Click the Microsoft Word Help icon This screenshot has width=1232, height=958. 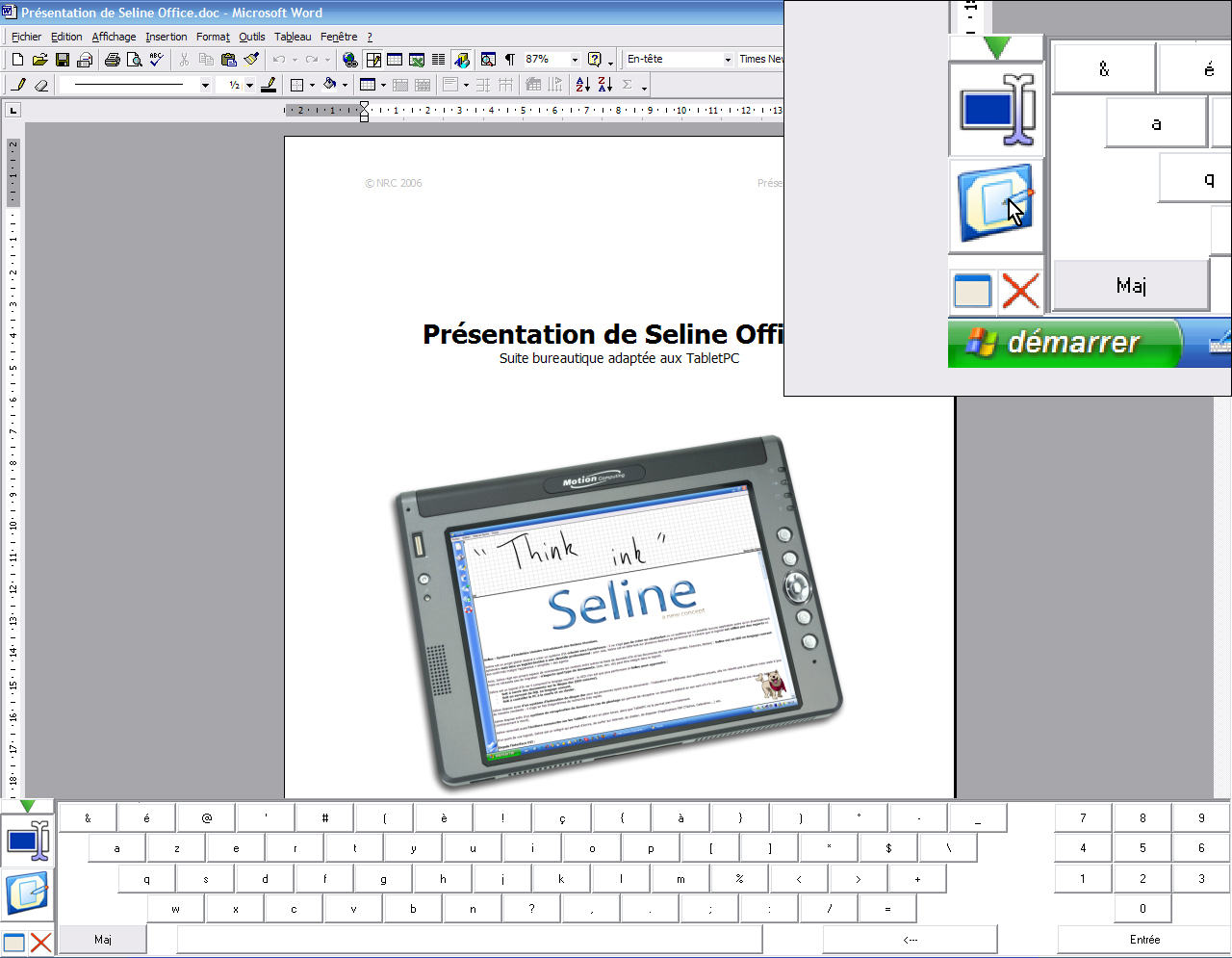pyautogui.click(x=595, y=60)
